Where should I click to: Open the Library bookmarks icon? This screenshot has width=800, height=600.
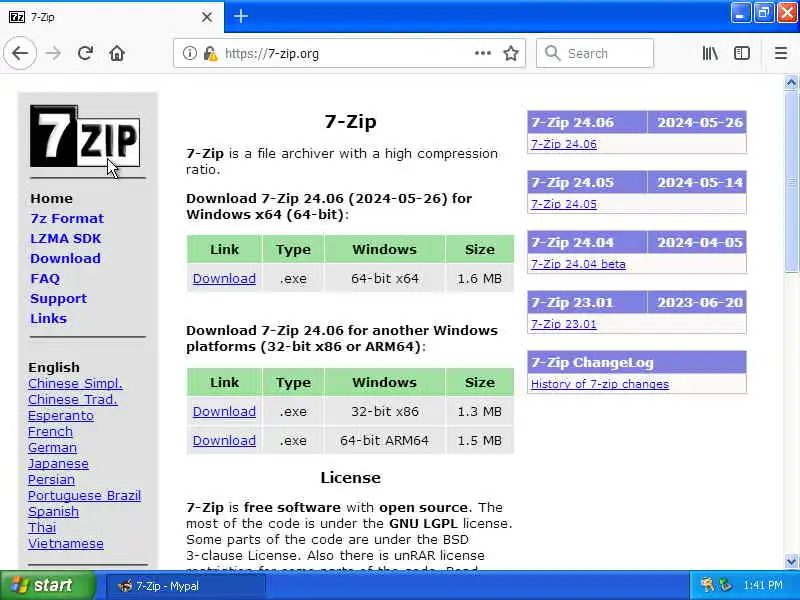click(x=710, y=53)
